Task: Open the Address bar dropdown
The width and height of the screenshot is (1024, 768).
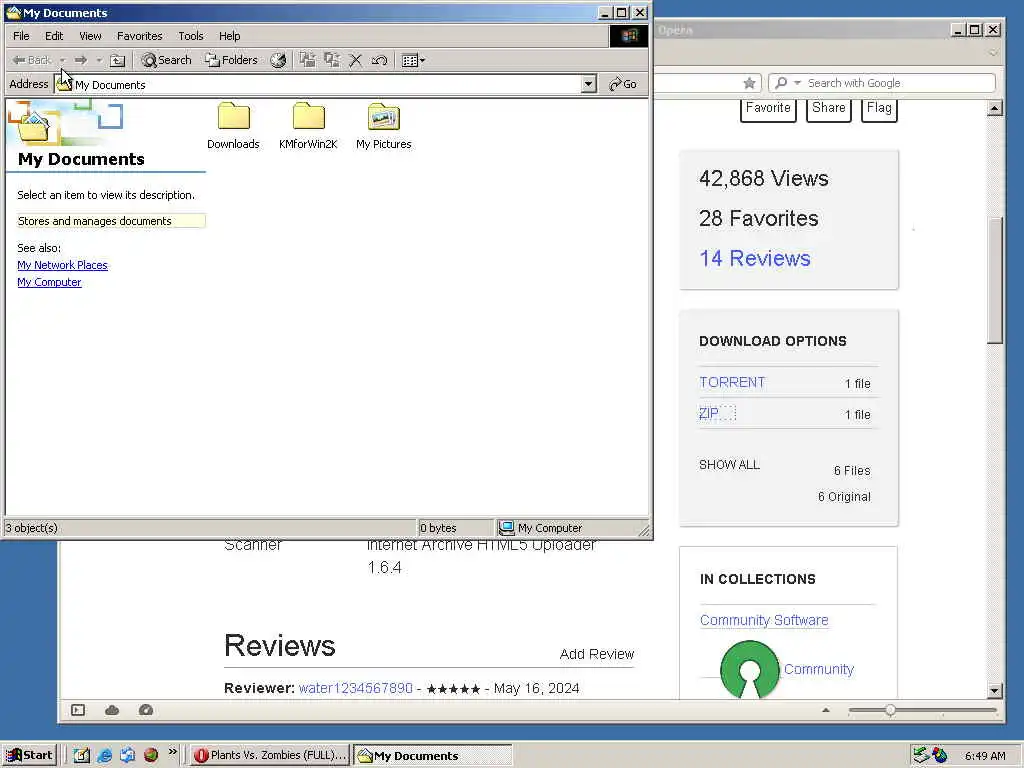Action: click(x=588, y=84)
